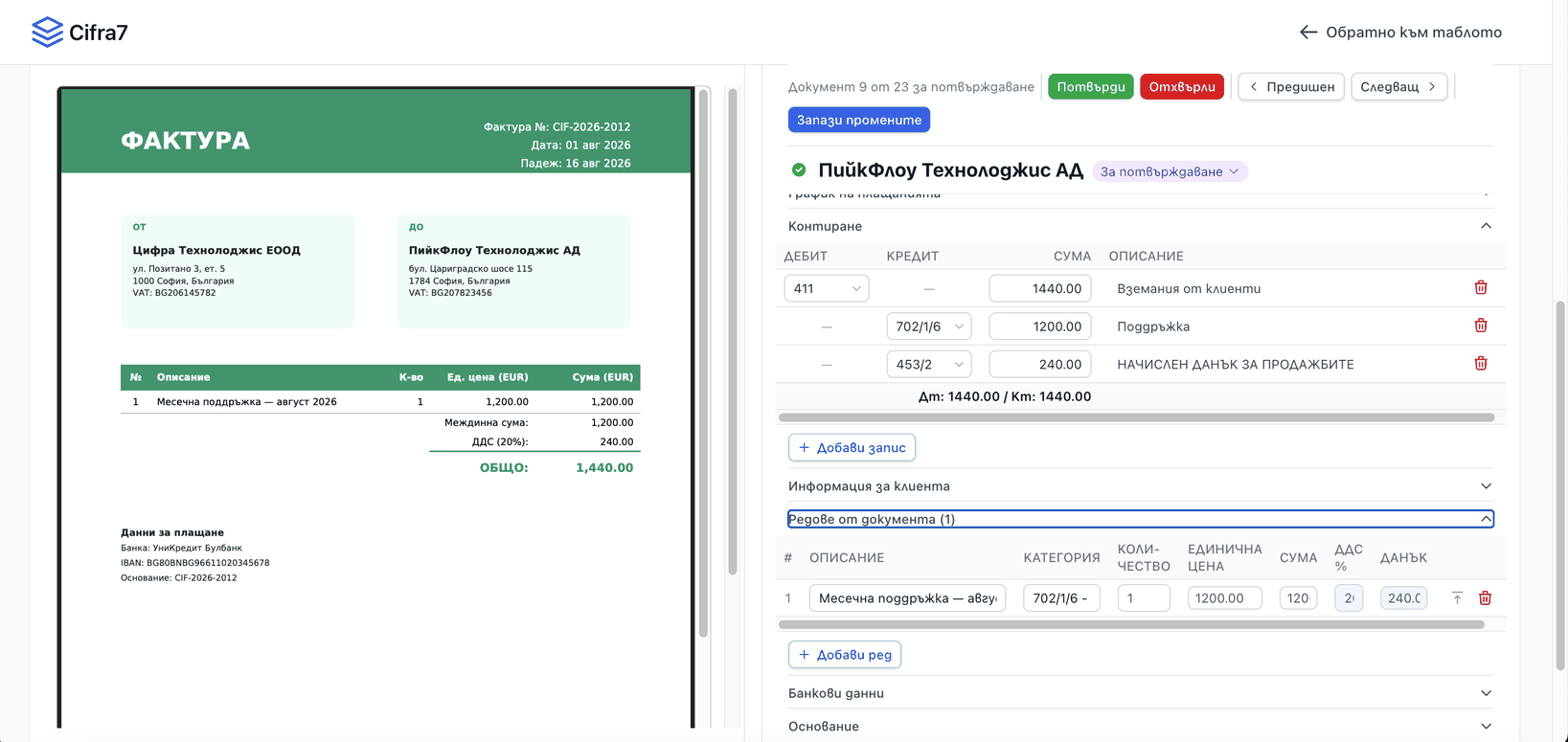
Task: Click the invoice preview vertical scrollbar
Action: pos(704,364)
